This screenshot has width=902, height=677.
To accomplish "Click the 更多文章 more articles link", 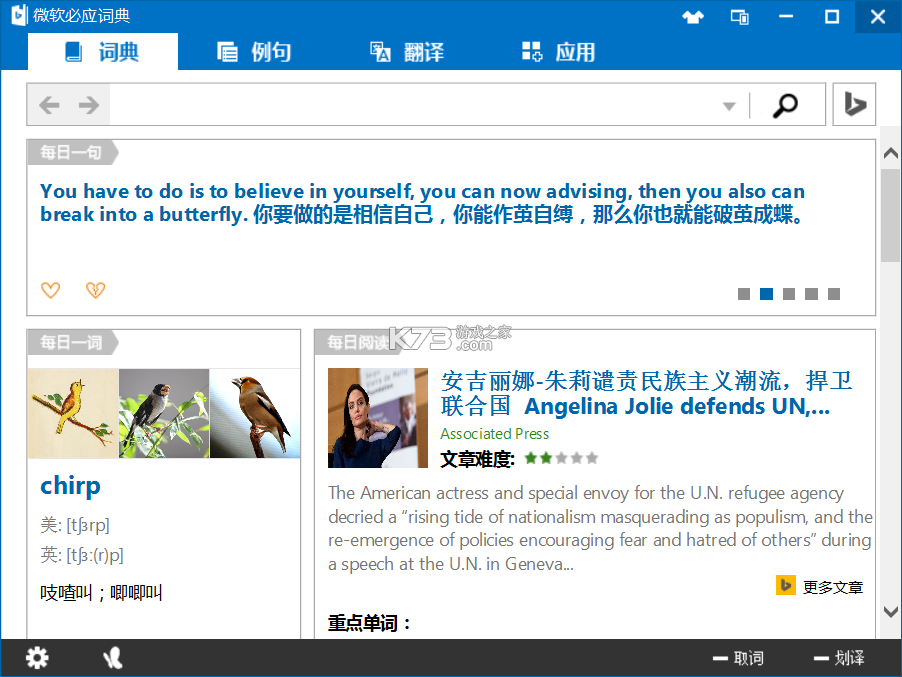I will 832,587.
